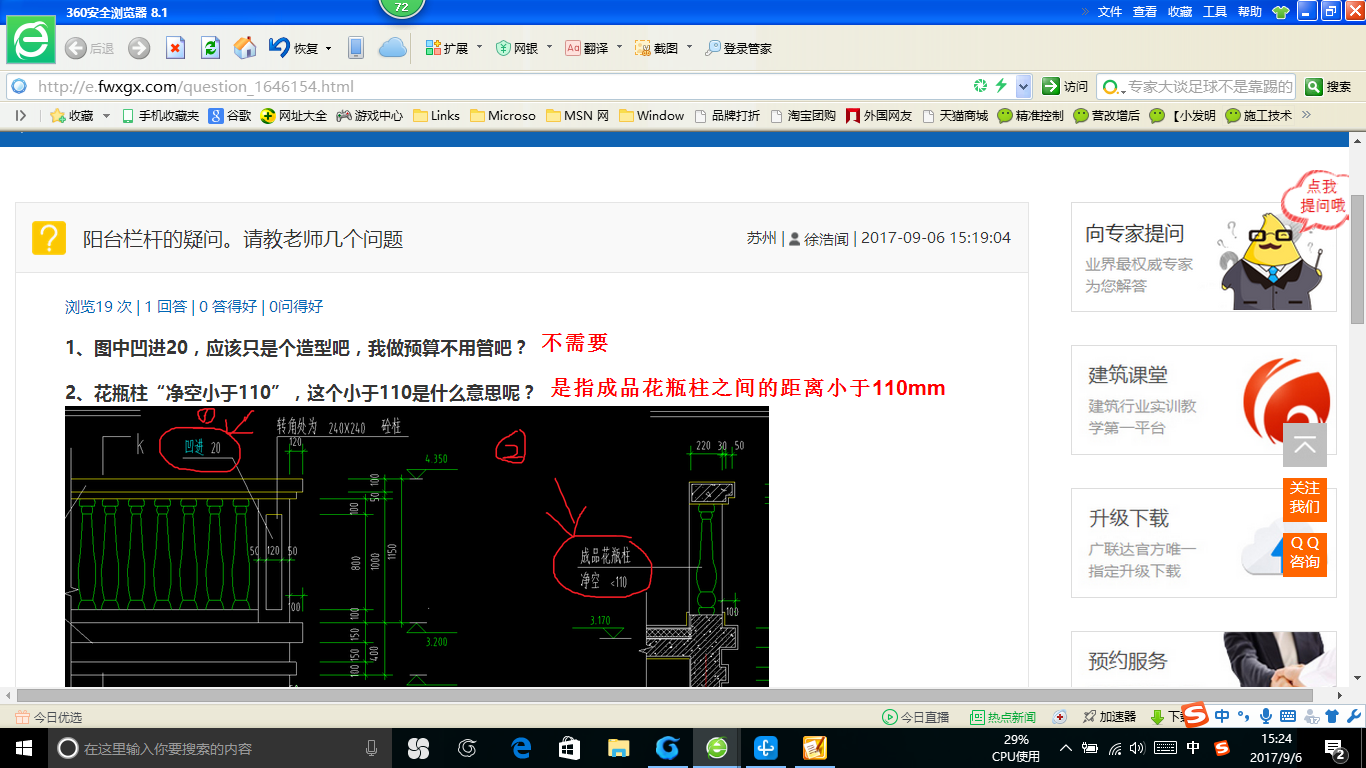Screen dimensions: 1366x768
Task: Open the Links bookmark folder
Action: pos(436,115)
